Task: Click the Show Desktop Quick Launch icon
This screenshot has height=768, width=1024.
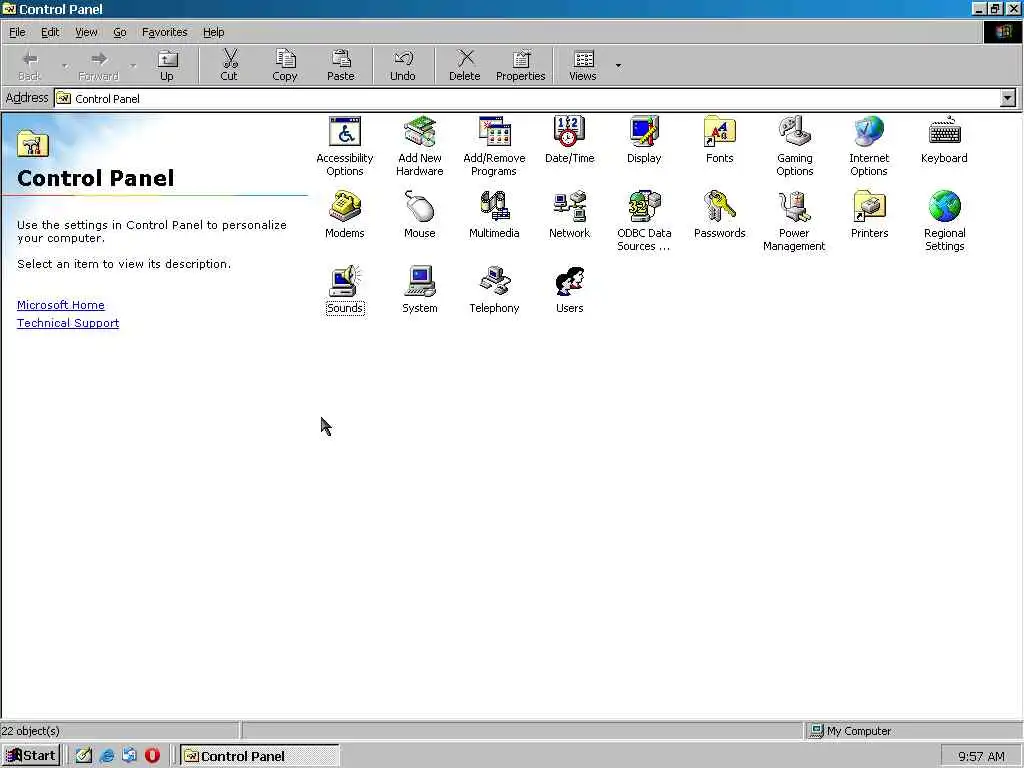Action: pyautogui.click(x=84, y=756)
